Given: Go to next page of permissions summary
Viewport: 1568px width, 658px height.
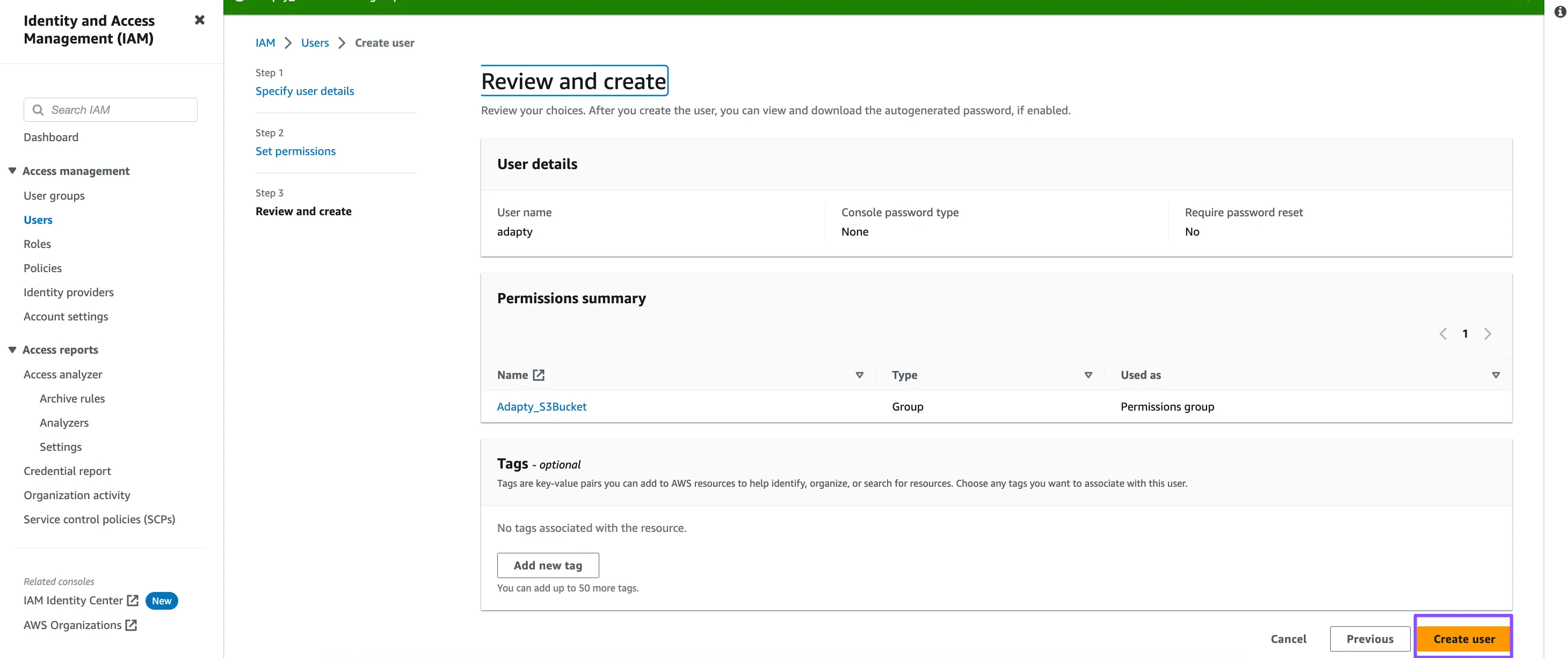Looking at the screenshot, I should [x=1487, y=334].
